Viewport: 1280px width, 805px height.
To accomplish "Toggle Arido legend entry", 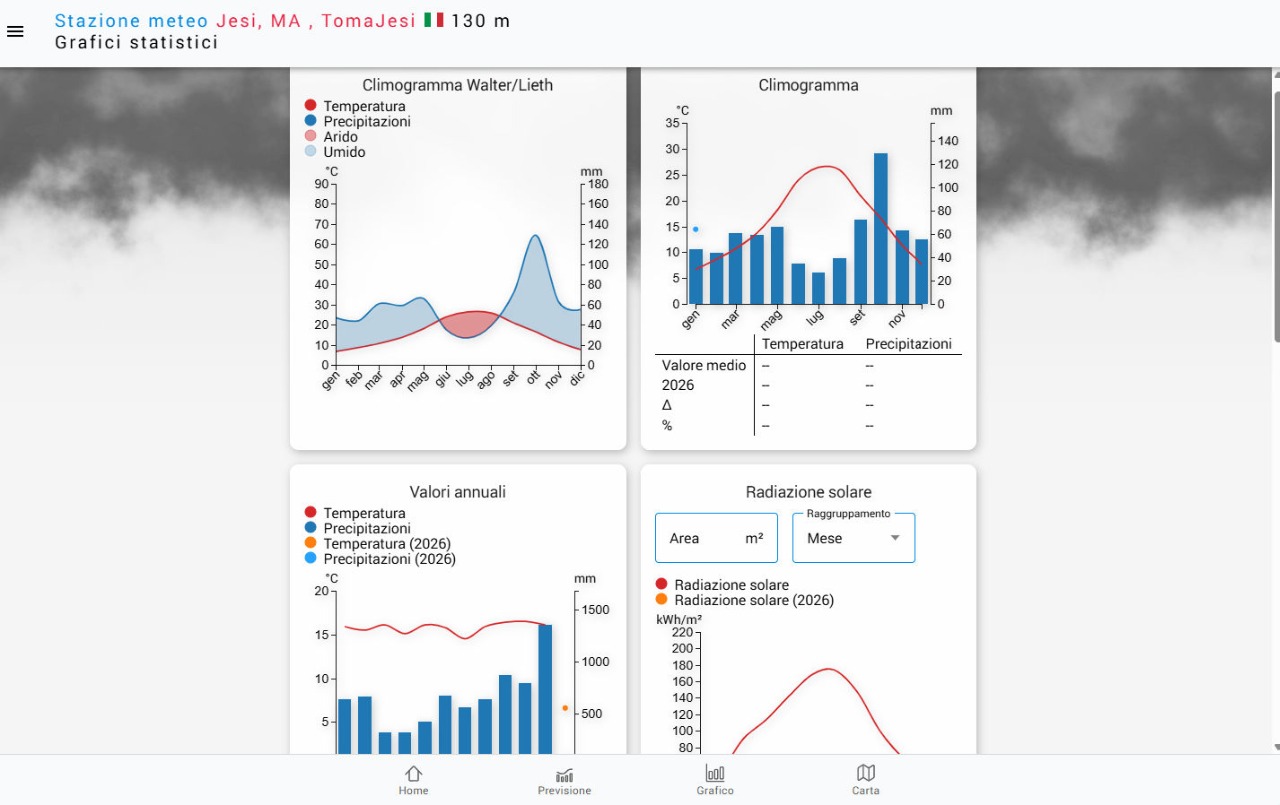I will click(x=340, y=137).
